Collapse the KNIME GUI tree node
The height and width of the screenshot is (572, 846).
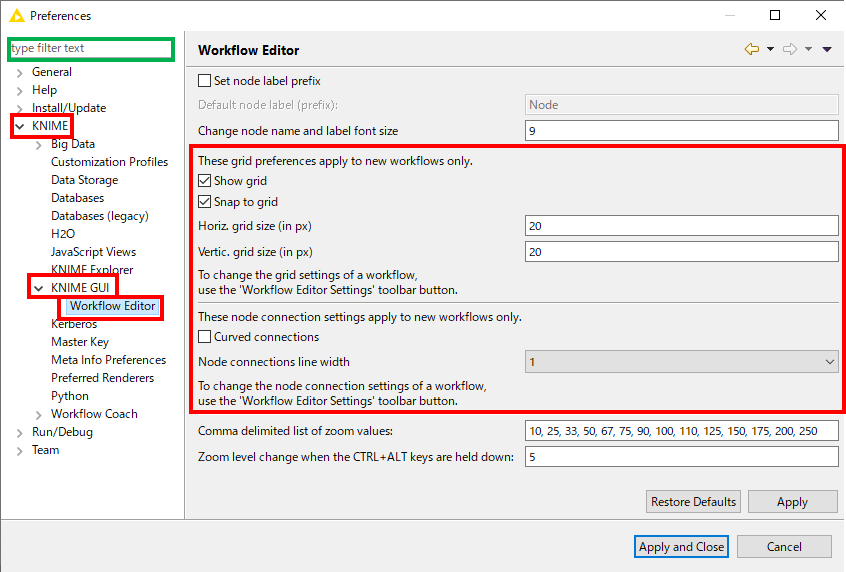point(39,288)
